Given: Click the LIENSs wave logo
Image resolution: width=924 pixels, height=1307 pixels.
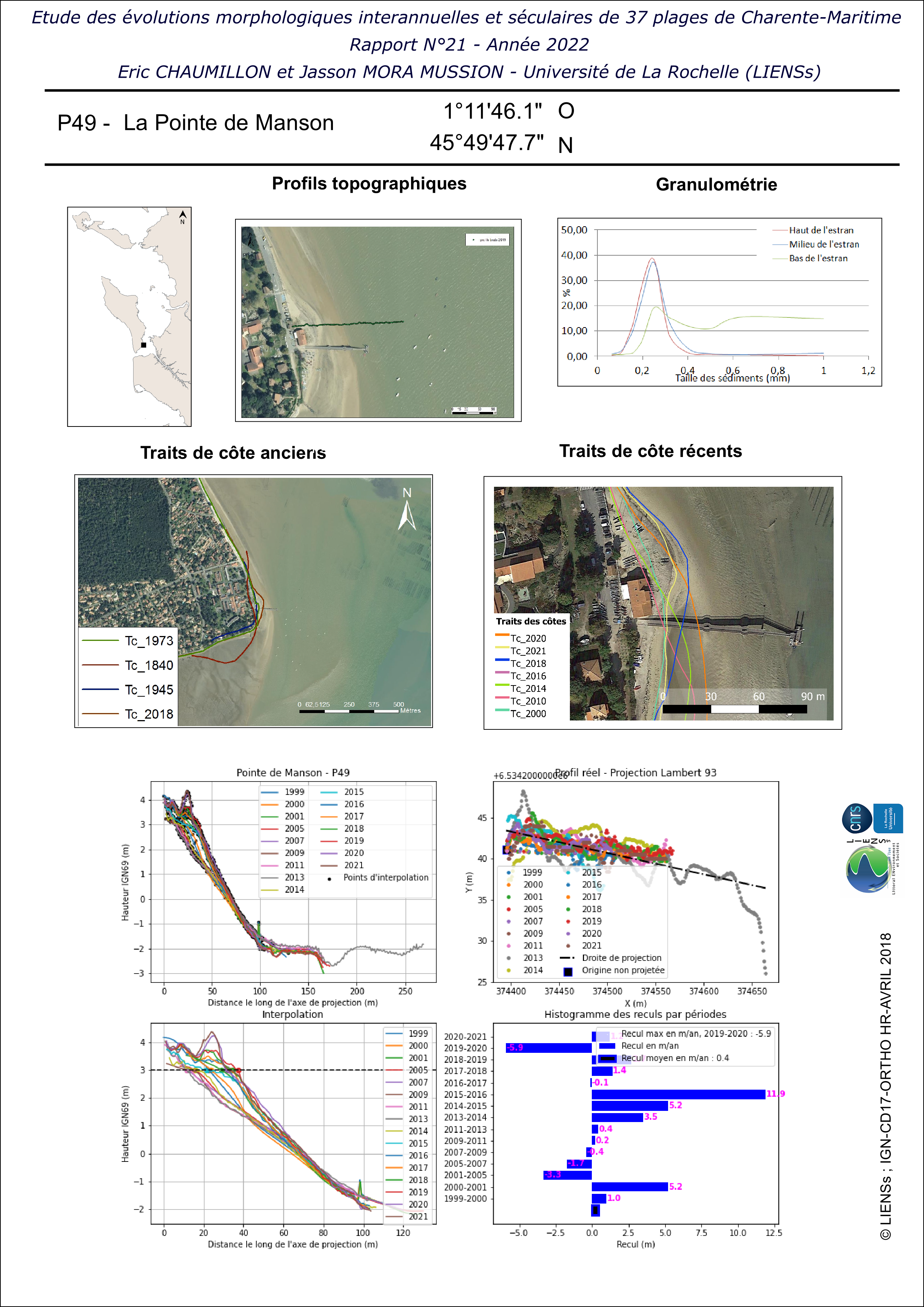Looking at the screenshot, I should coord(868,869).
